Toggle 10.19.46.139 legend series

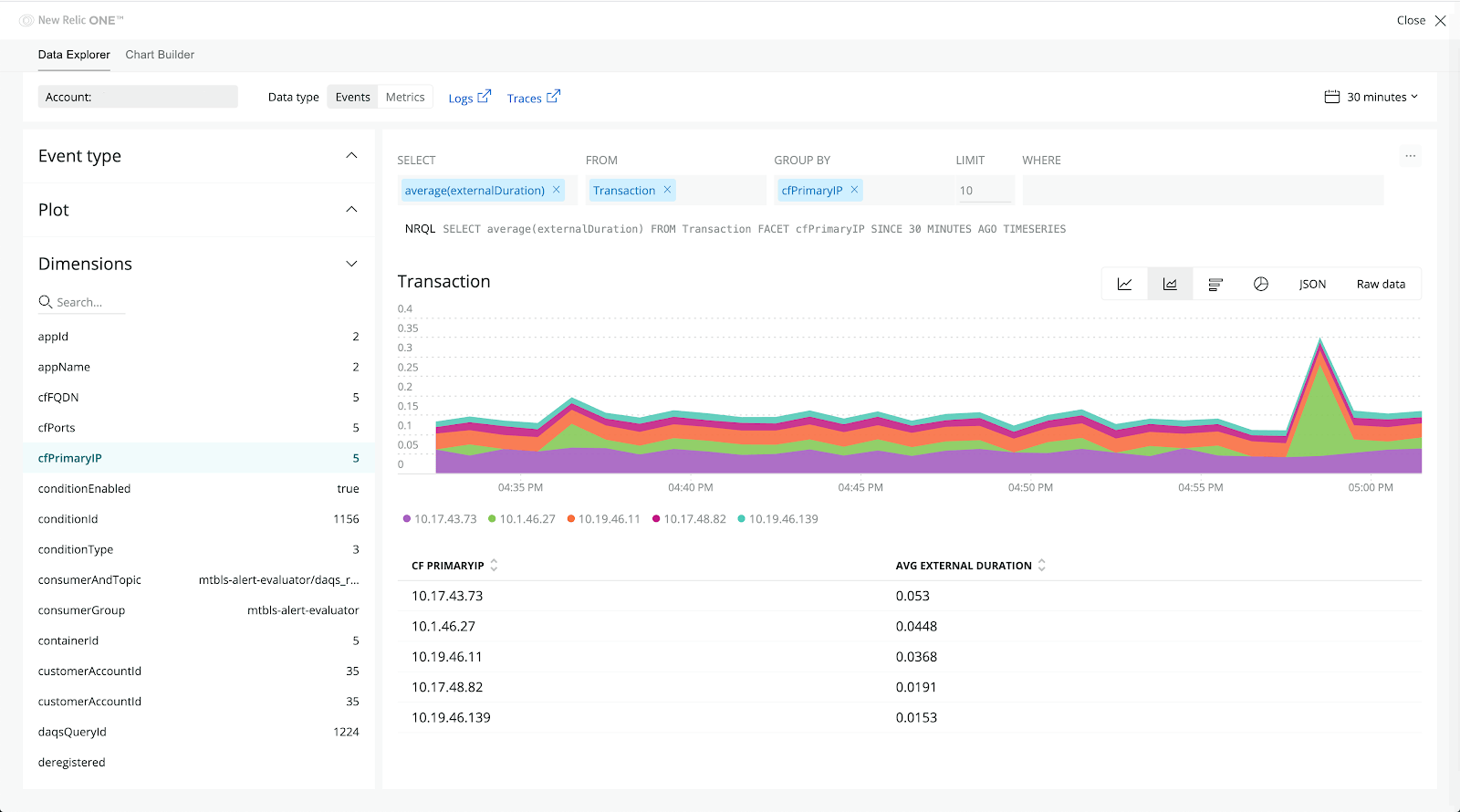tap(777, 519)
